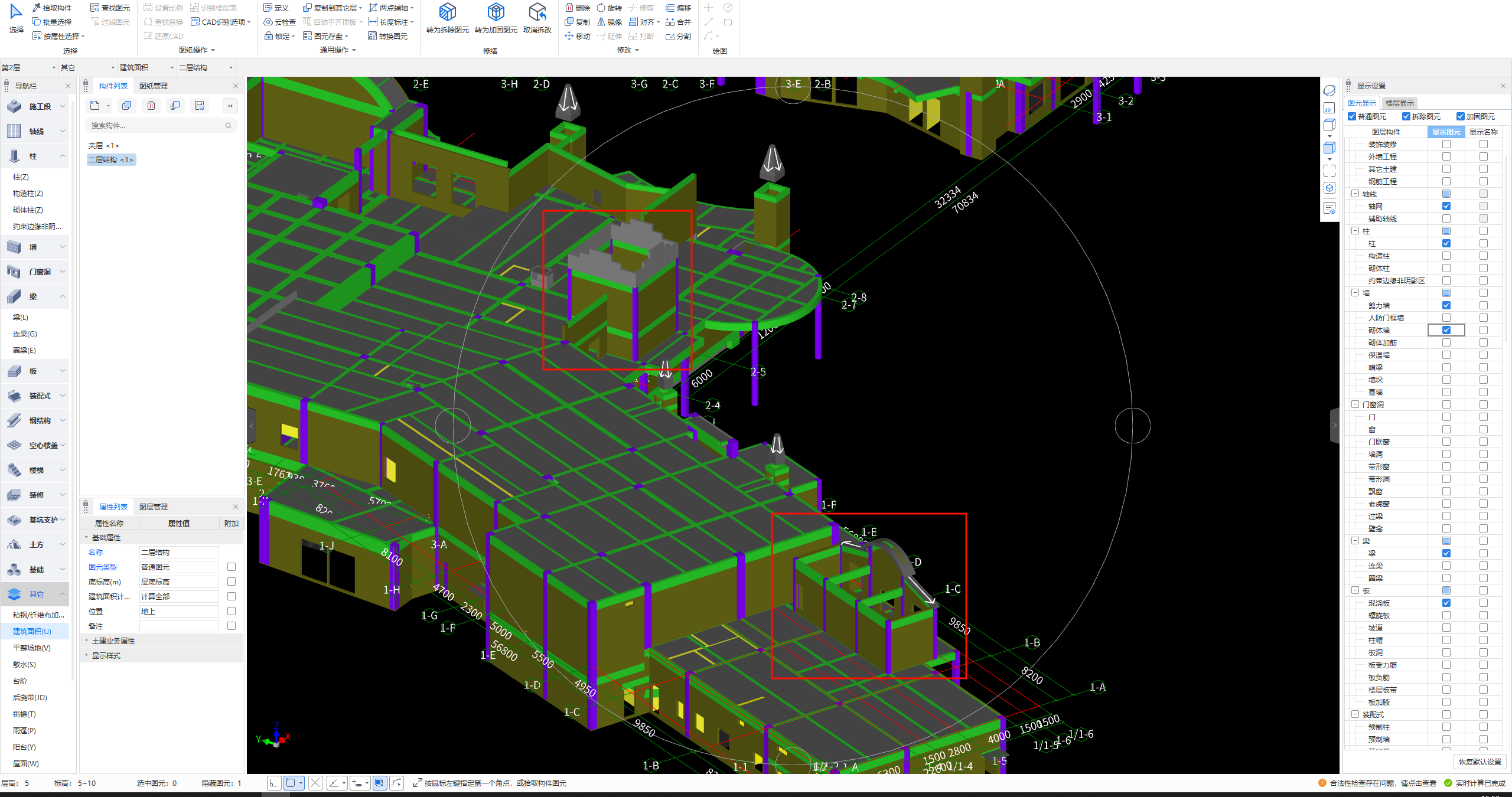Select the 属性列表 tab
The height and width of the screenshot is (797, 1512).
pos(113,507)
